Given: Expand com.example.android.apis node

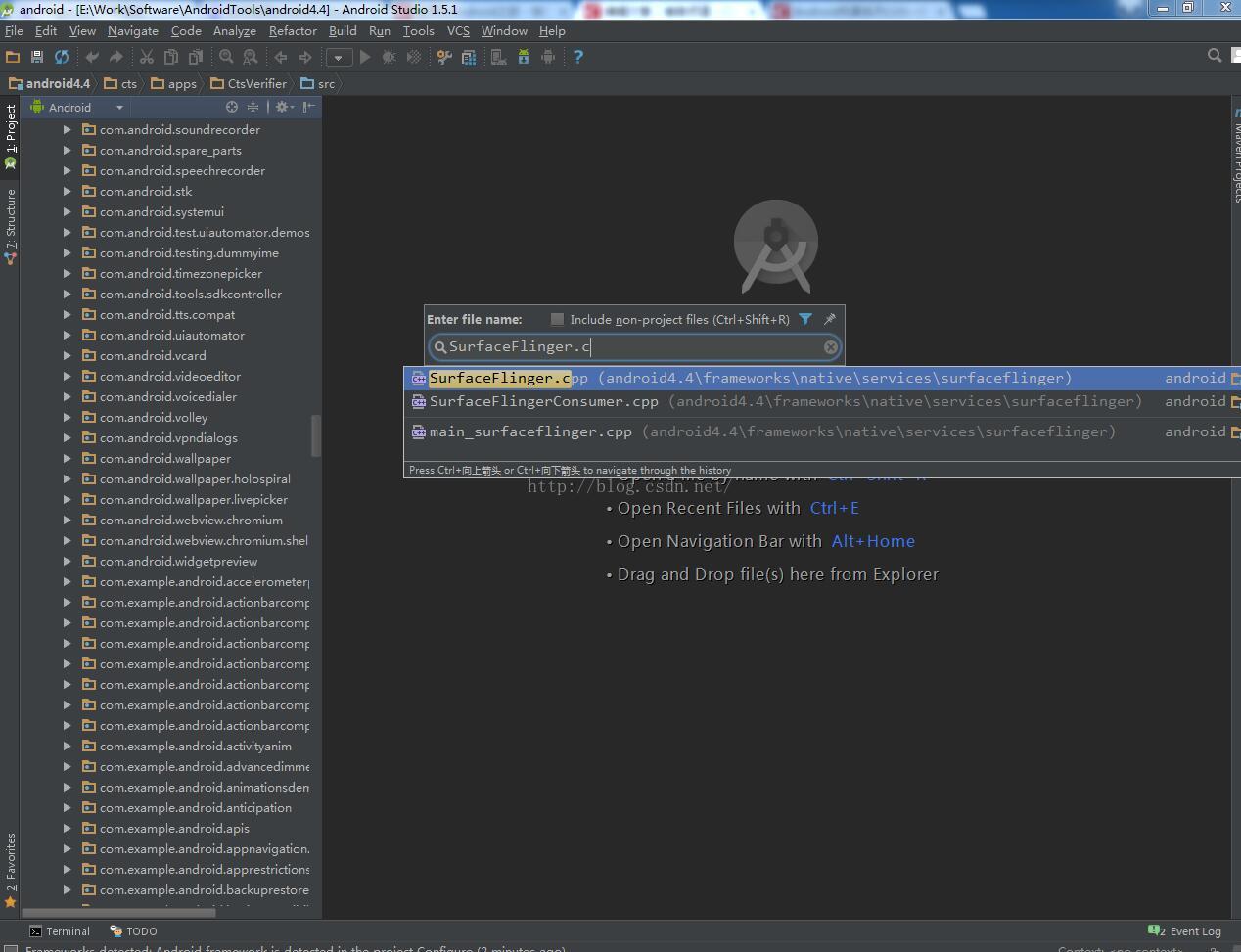Looking at the screenshot, I should [x=67, y=828].
